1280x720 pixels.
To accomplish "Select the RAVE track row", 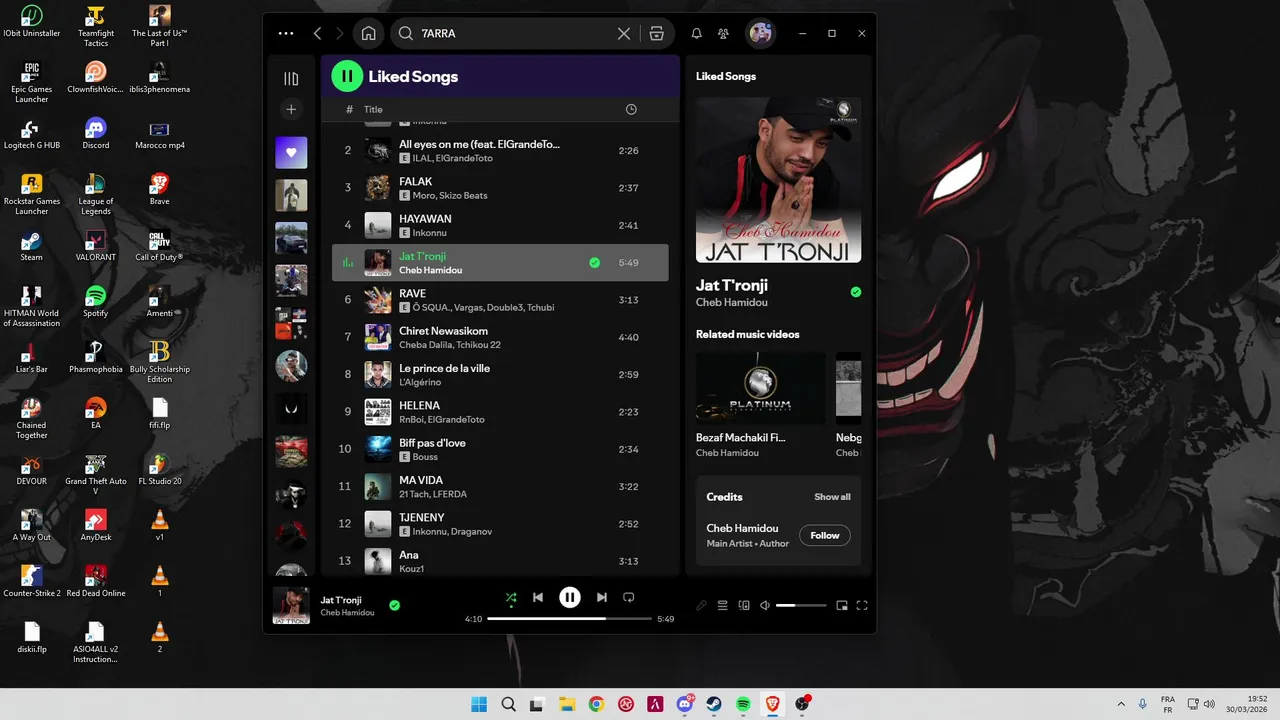I will pos(500,300).
